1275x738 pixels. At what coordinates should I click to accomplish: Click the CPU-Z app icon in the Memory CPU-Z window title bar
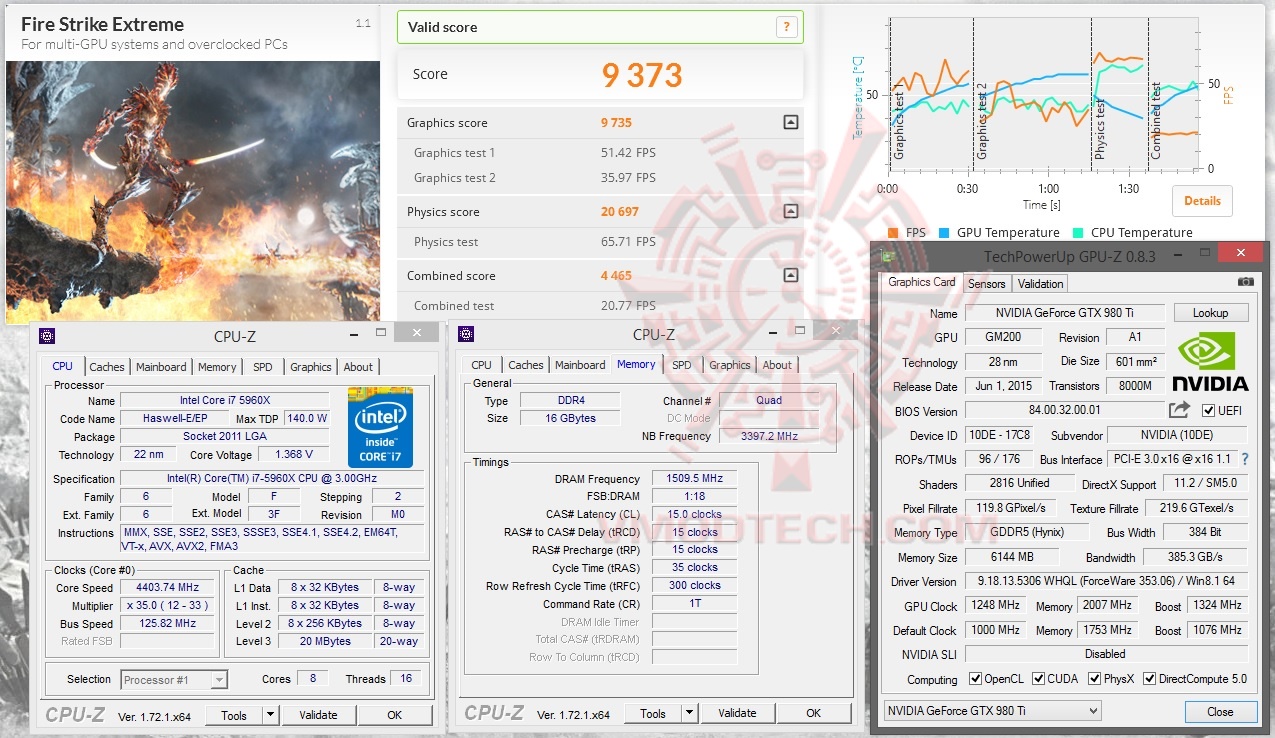tap(466, 334)
